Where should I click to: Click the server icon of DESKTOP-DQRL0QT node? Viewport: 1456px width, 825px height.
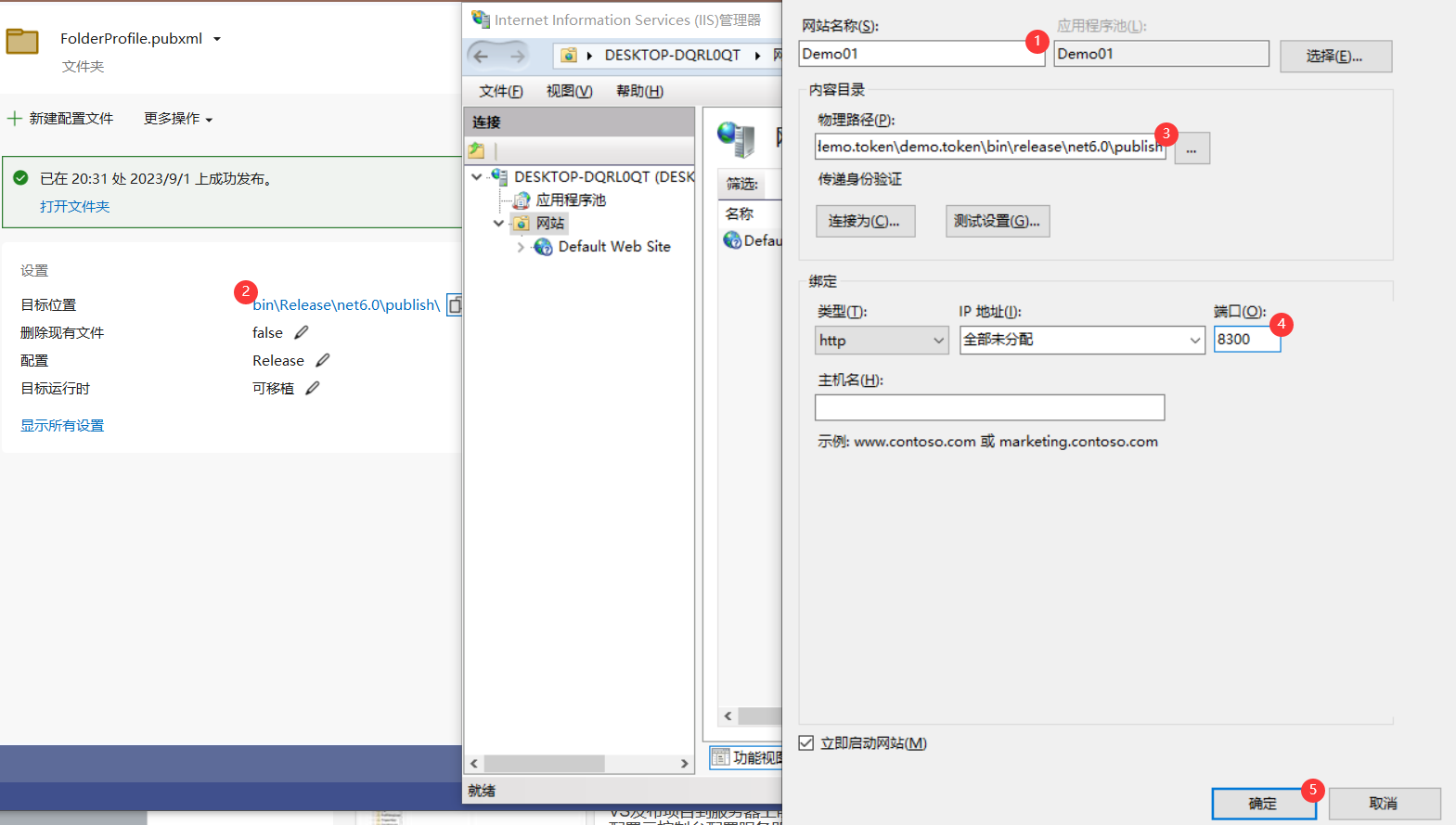[499, 176]
